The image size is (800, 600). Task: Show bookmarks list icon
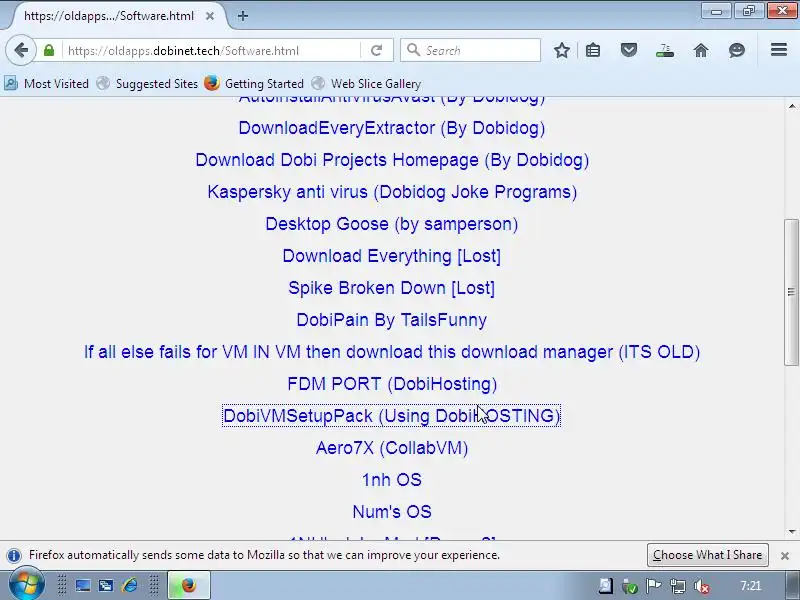coord(593,51)
